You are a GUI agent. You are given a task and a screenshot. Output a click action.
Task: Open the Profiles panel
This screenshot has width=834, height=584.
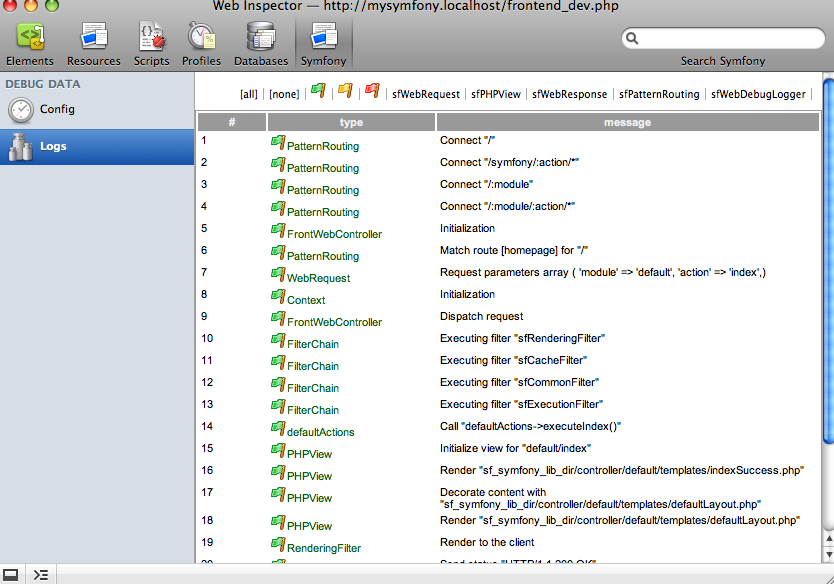click(x=201, y=43)
